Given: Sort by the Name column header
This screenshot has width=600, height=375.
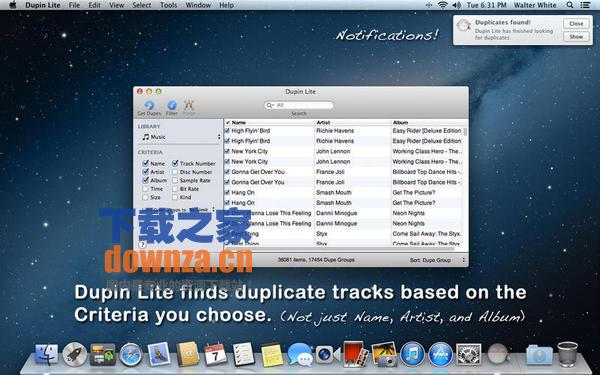Looking at the screenshot, I should coord(272,122).
